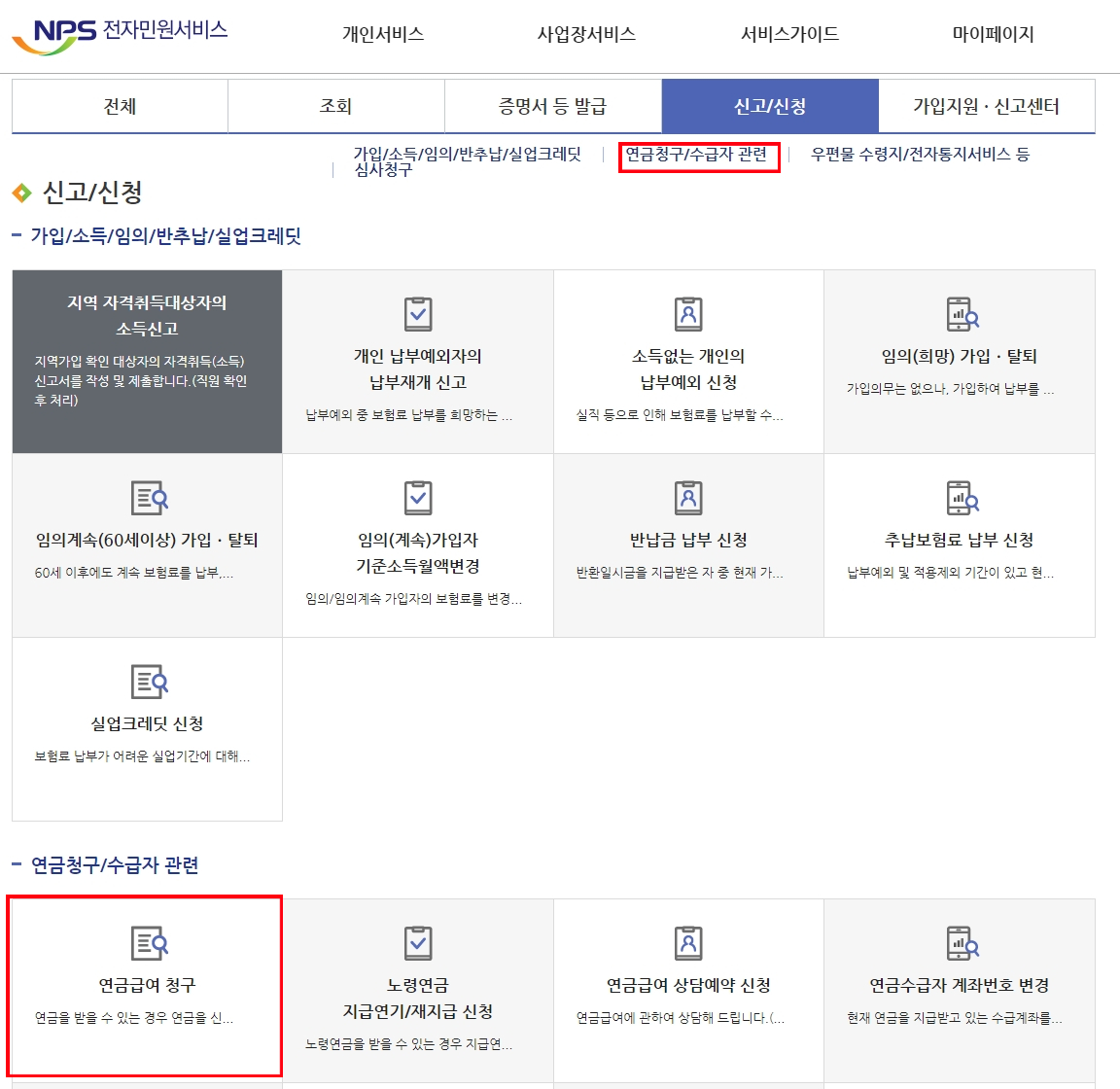The height and width of the screenshot is (1089, 1120).
Task: Jump to 우편물 수령지/전자통지서비스 등 link
Action: click(920, 154)
